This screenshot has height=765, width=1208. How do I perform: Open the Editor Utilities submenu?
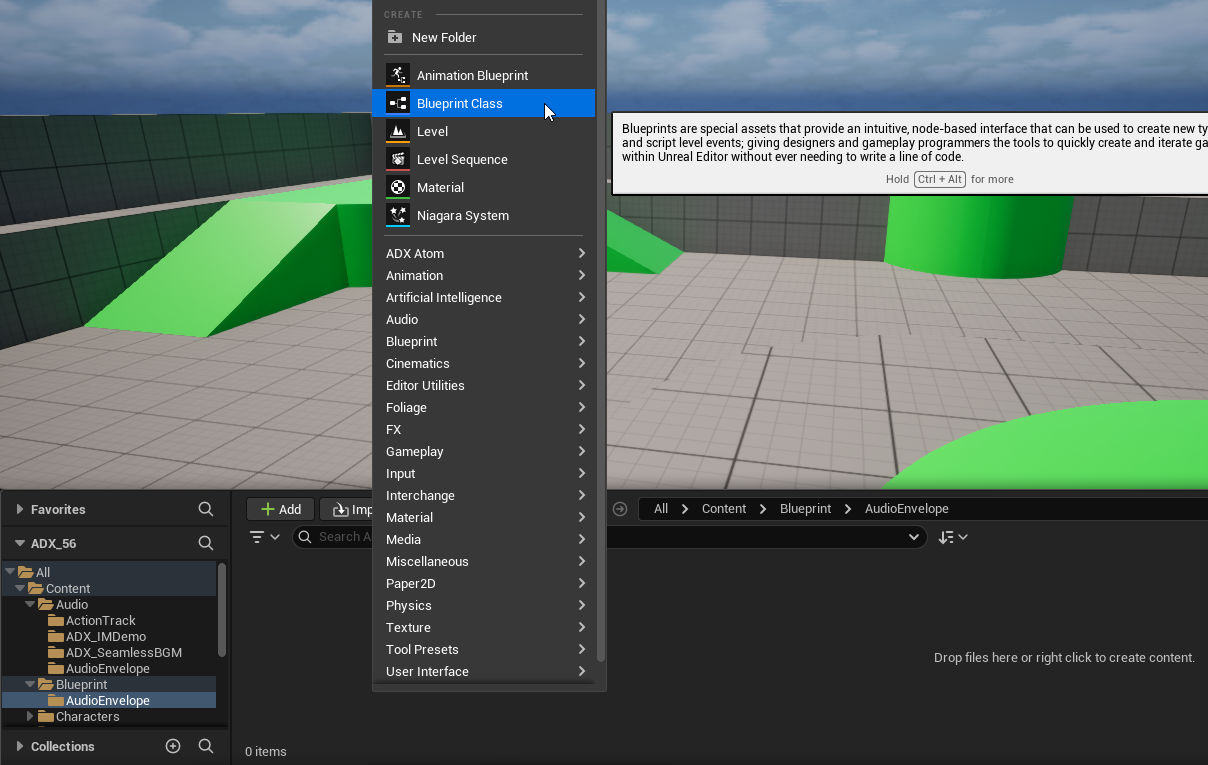click(x=483, y=385)
